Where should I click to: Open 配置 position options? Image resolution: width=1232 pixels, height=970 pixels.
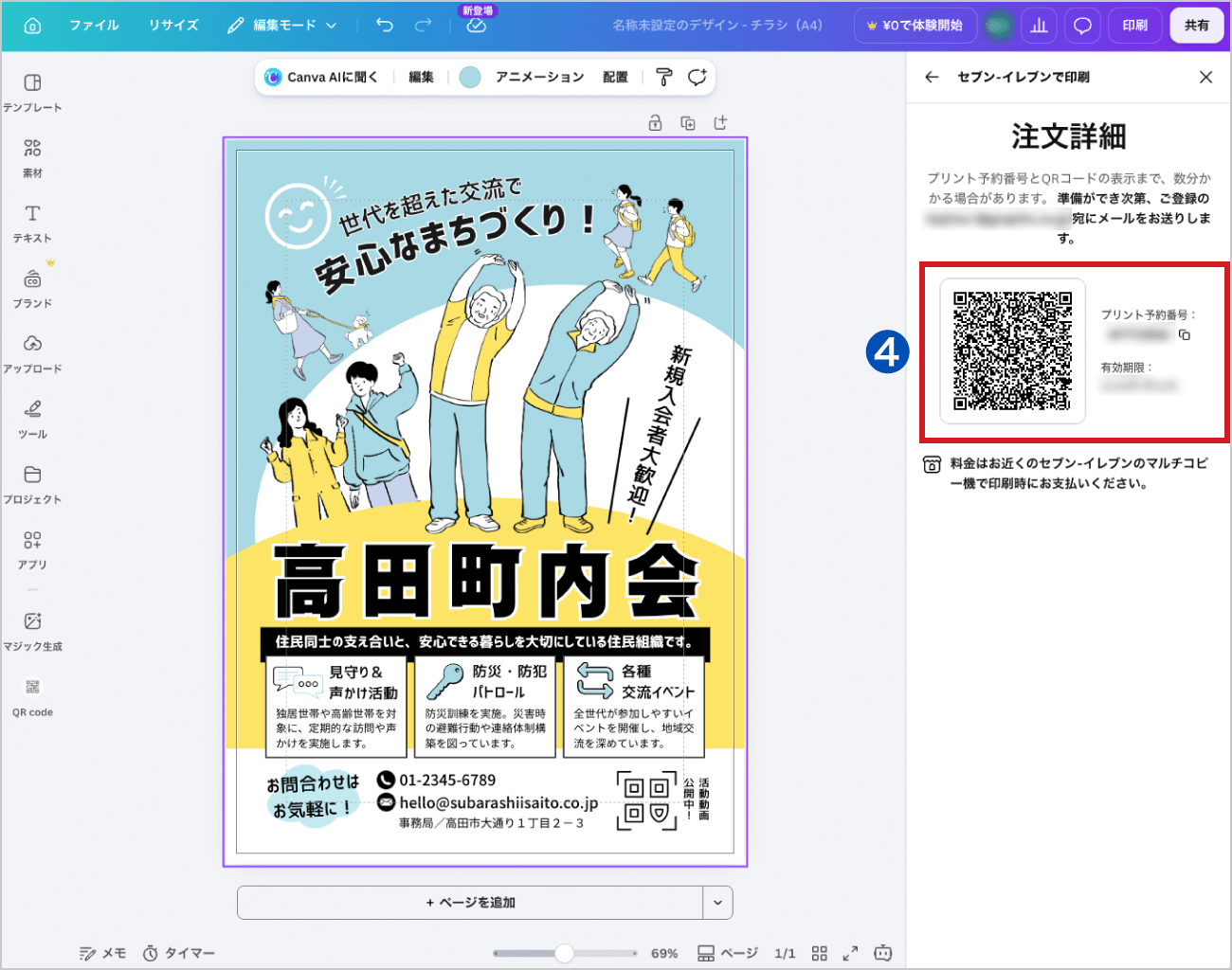click(615, 77)
